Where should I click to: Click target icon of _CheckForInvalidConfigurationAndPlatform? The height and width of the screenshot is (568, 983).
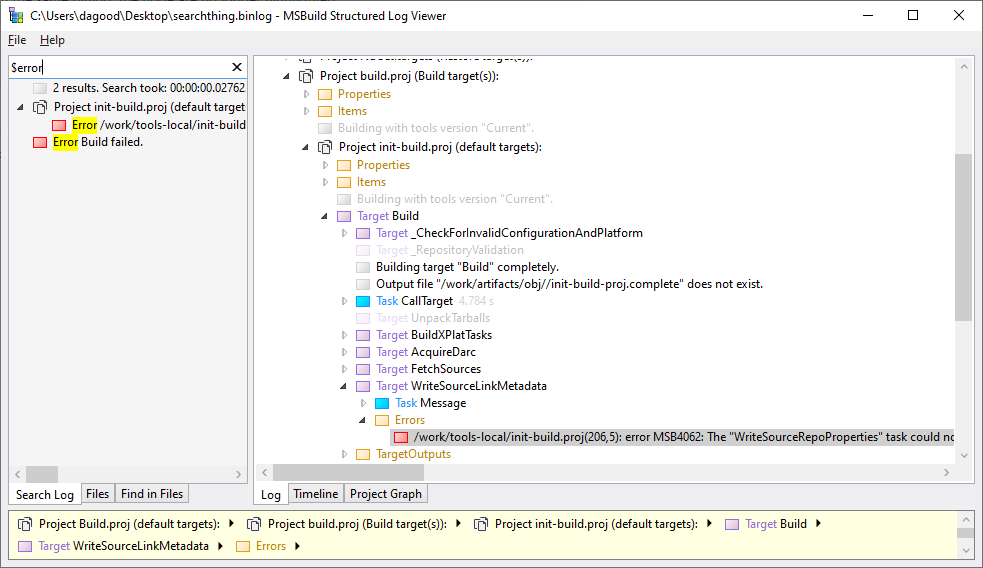363,233
